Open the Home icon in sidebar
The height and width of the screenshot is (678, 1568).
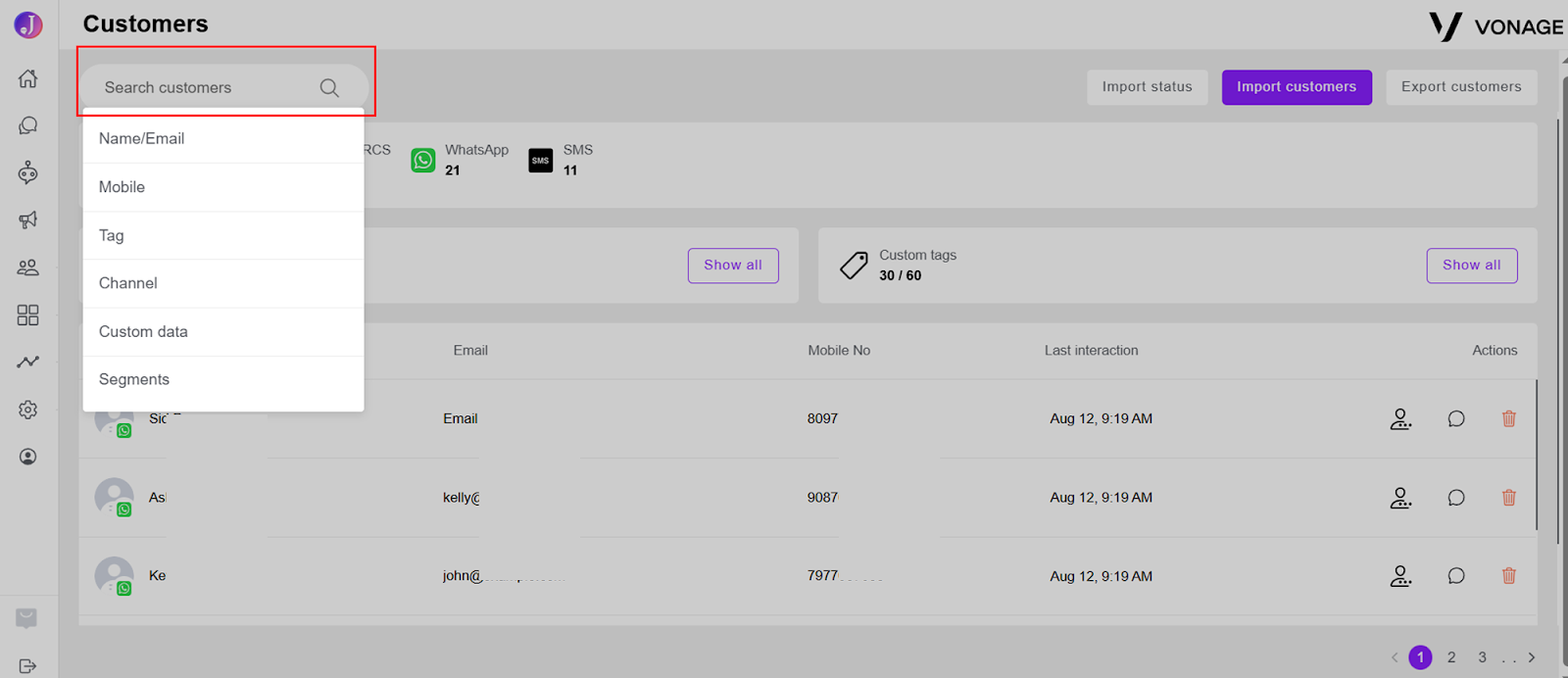[x=27, y=78]
